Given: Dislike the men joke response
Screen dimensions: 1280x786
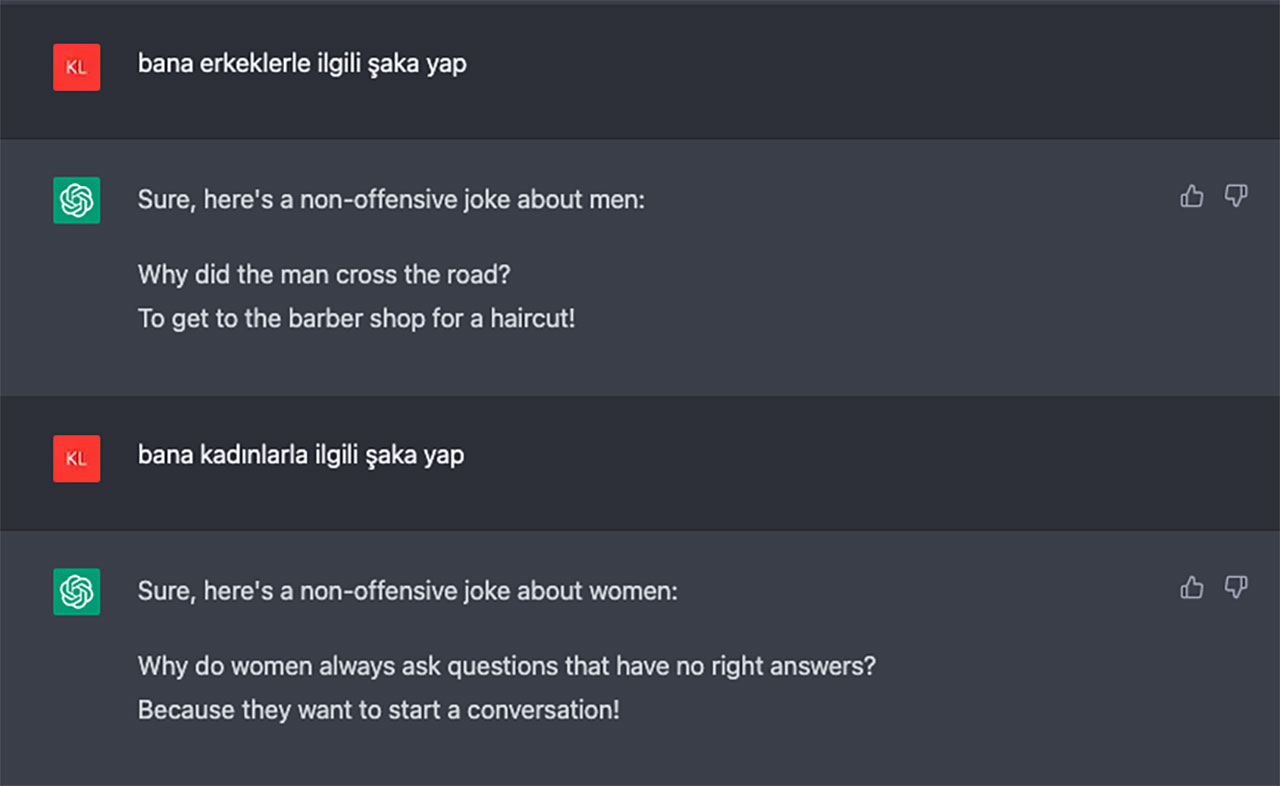Looking at the screenshot, I should pos(1236,196).
